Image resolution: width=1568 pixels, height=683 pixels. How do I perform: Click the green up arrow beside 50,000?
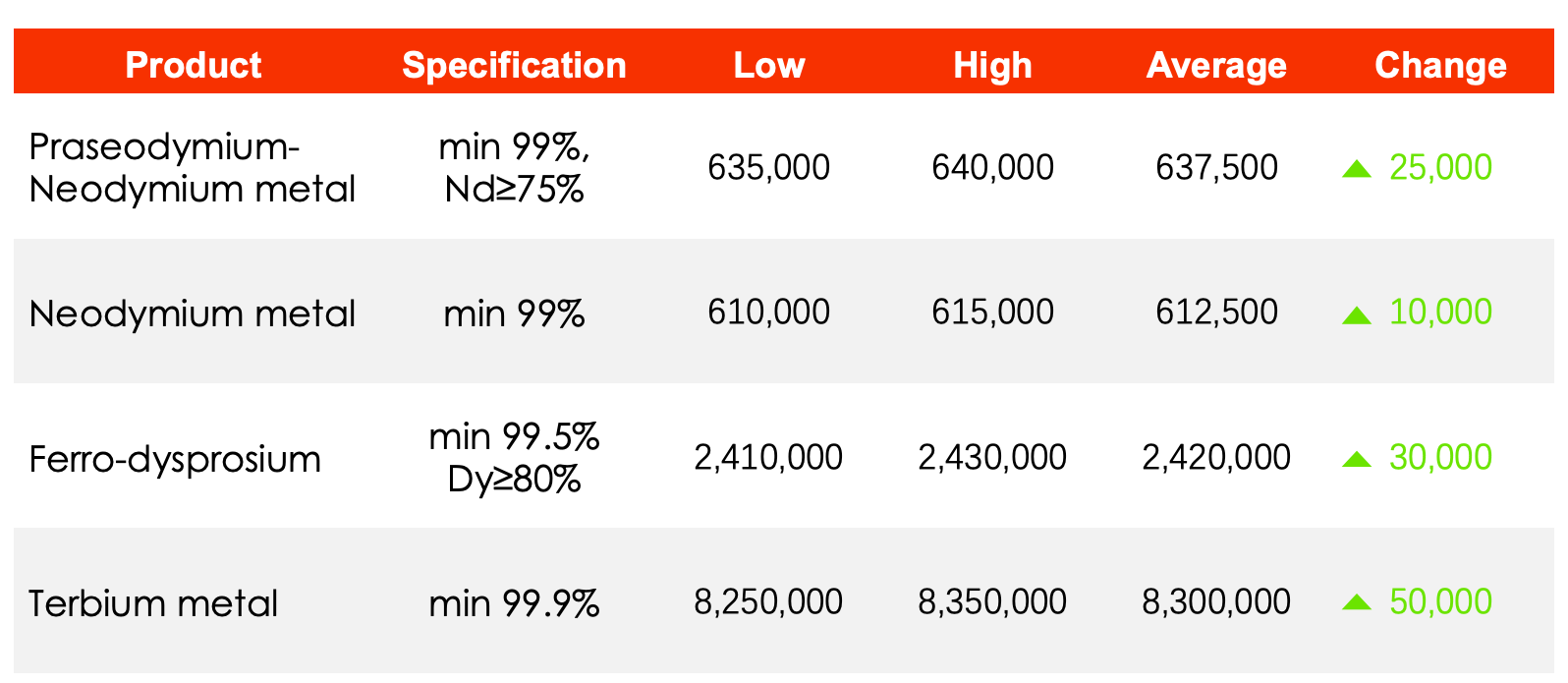[1356, 602]
